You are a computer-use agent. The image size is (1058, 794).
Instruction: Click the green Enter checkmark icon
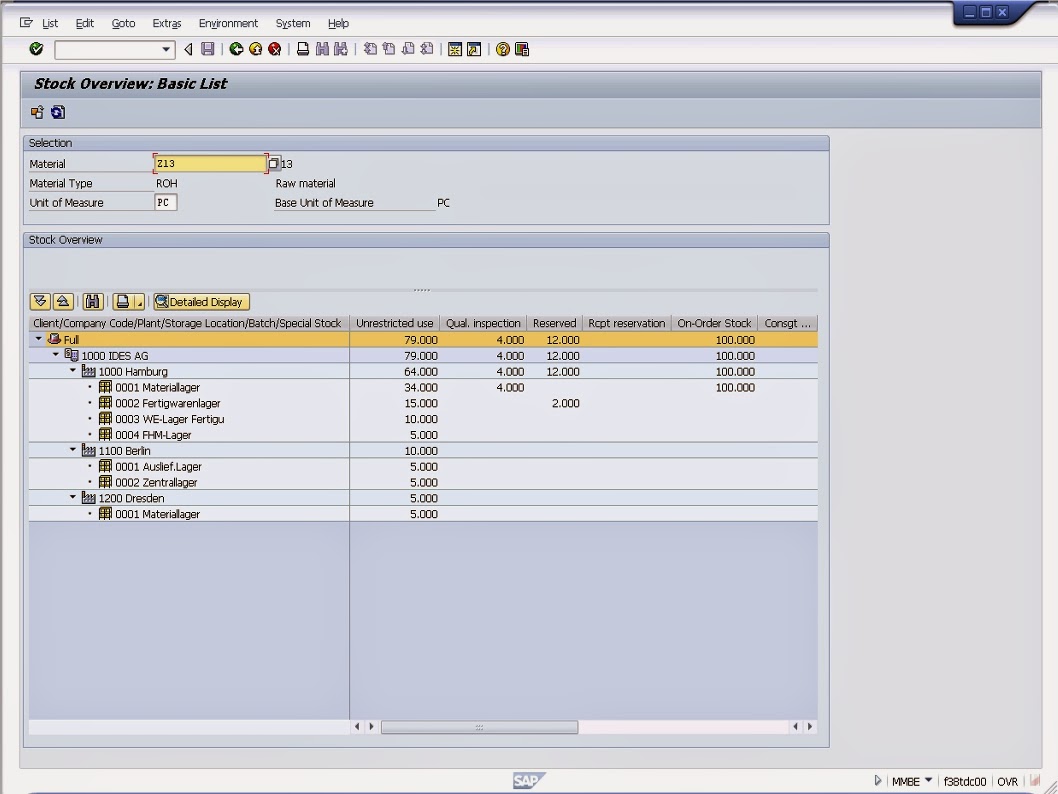[37, 49]
